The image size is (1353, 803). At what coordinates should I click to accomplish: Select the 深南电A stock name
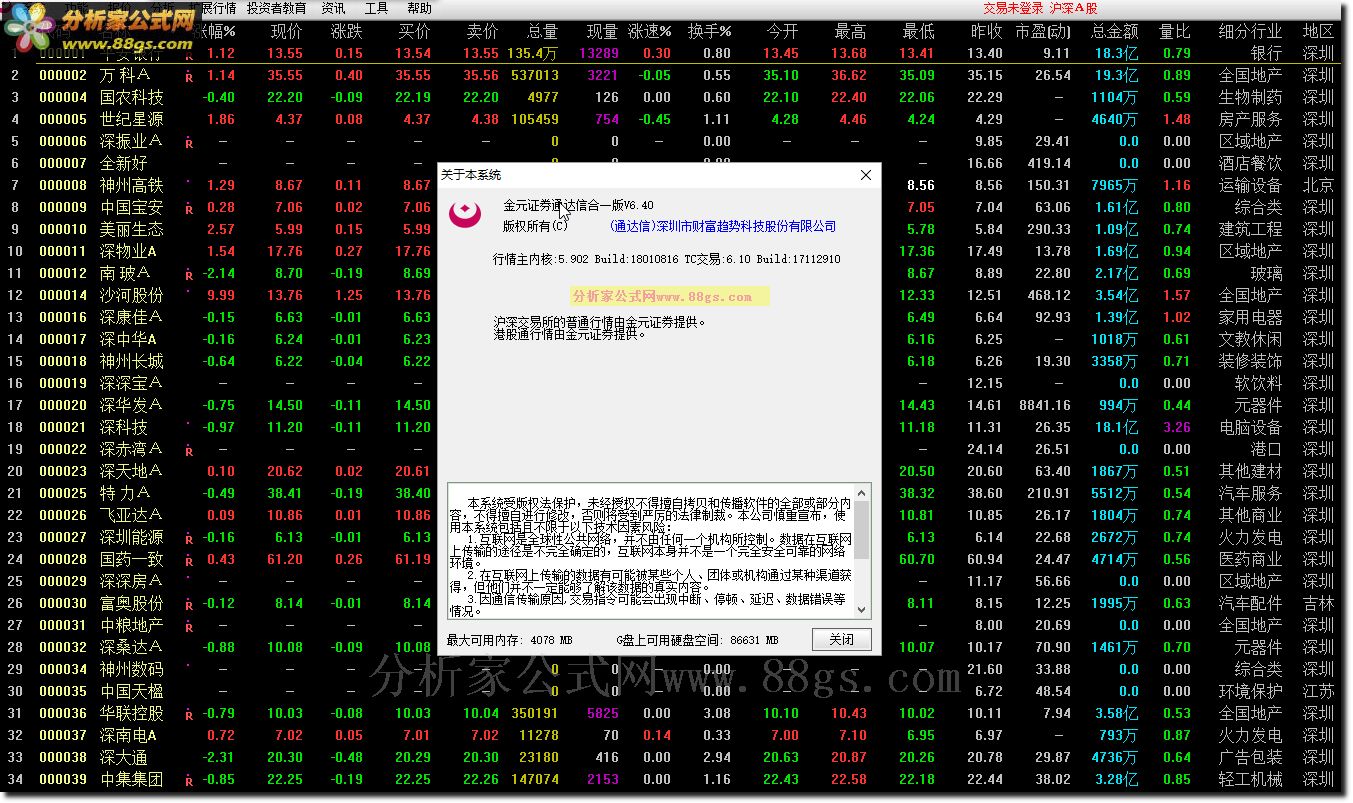128,736
